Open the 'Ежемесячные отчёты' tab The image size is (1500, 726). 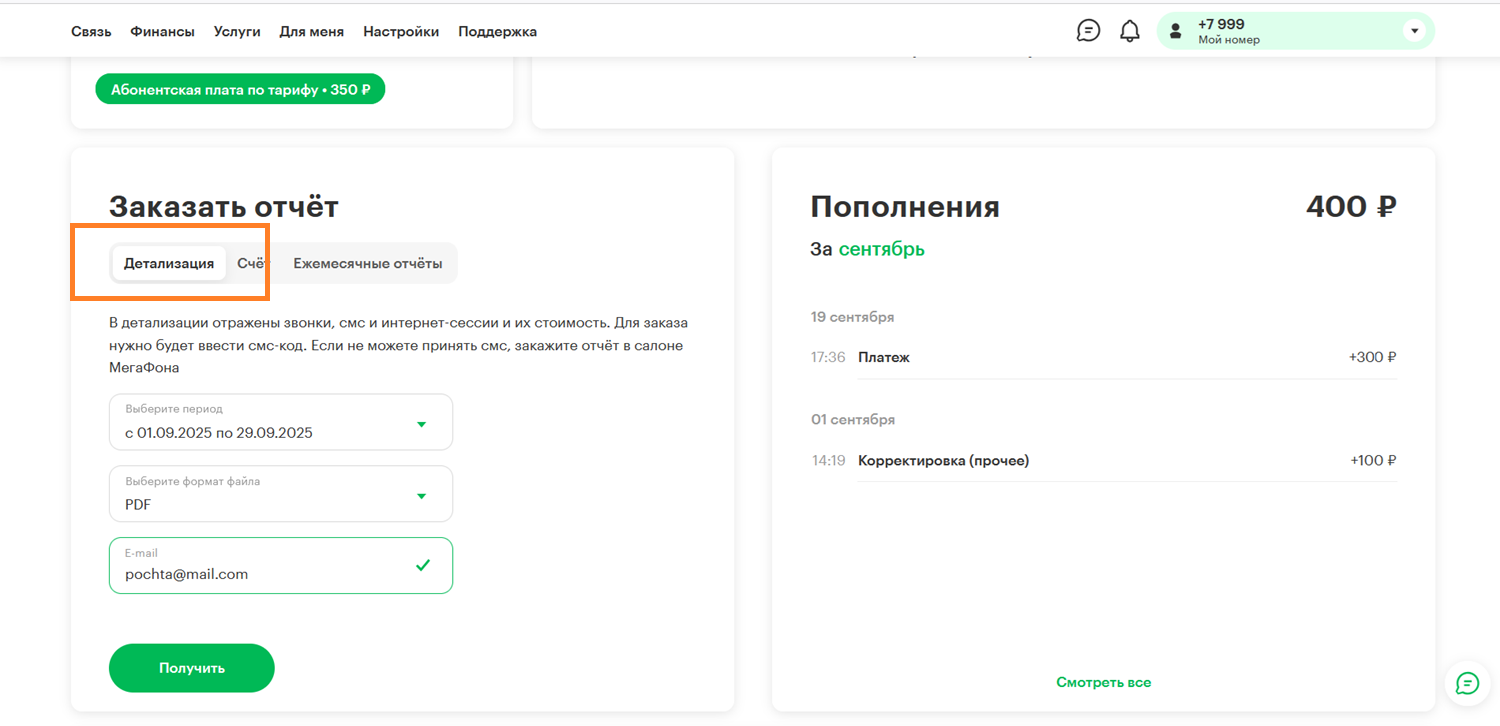point(365,263)
